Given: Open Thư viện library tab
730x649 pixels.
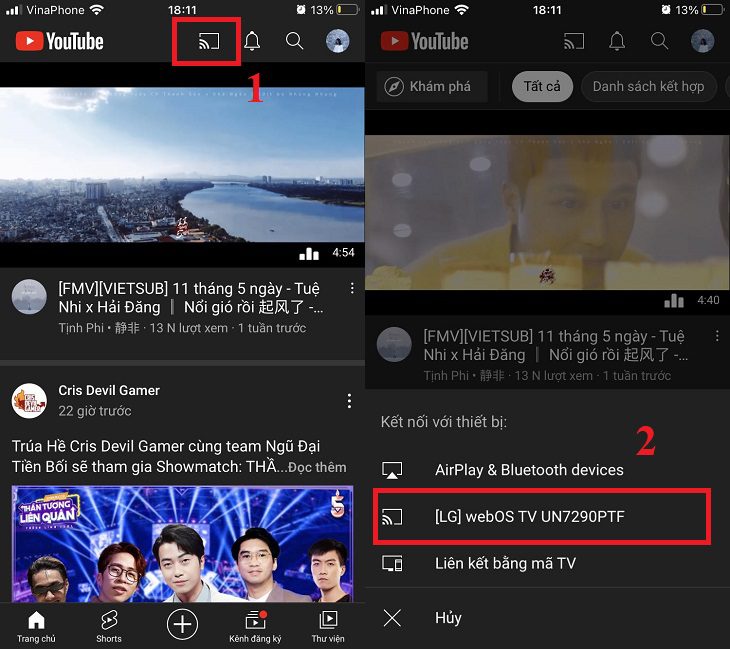Looking at the screenshot, I should (x=328, y=626).
